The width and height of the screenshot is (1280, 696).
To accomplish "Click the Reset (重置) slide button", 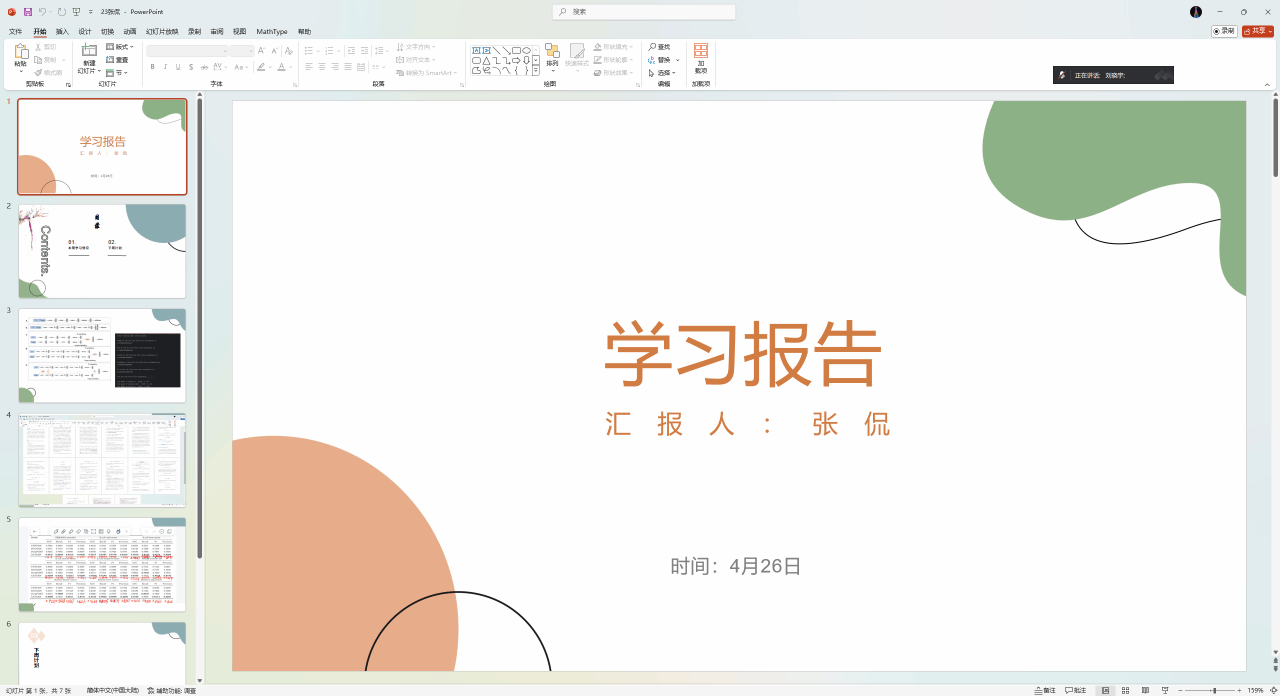I will click(117, 60).
